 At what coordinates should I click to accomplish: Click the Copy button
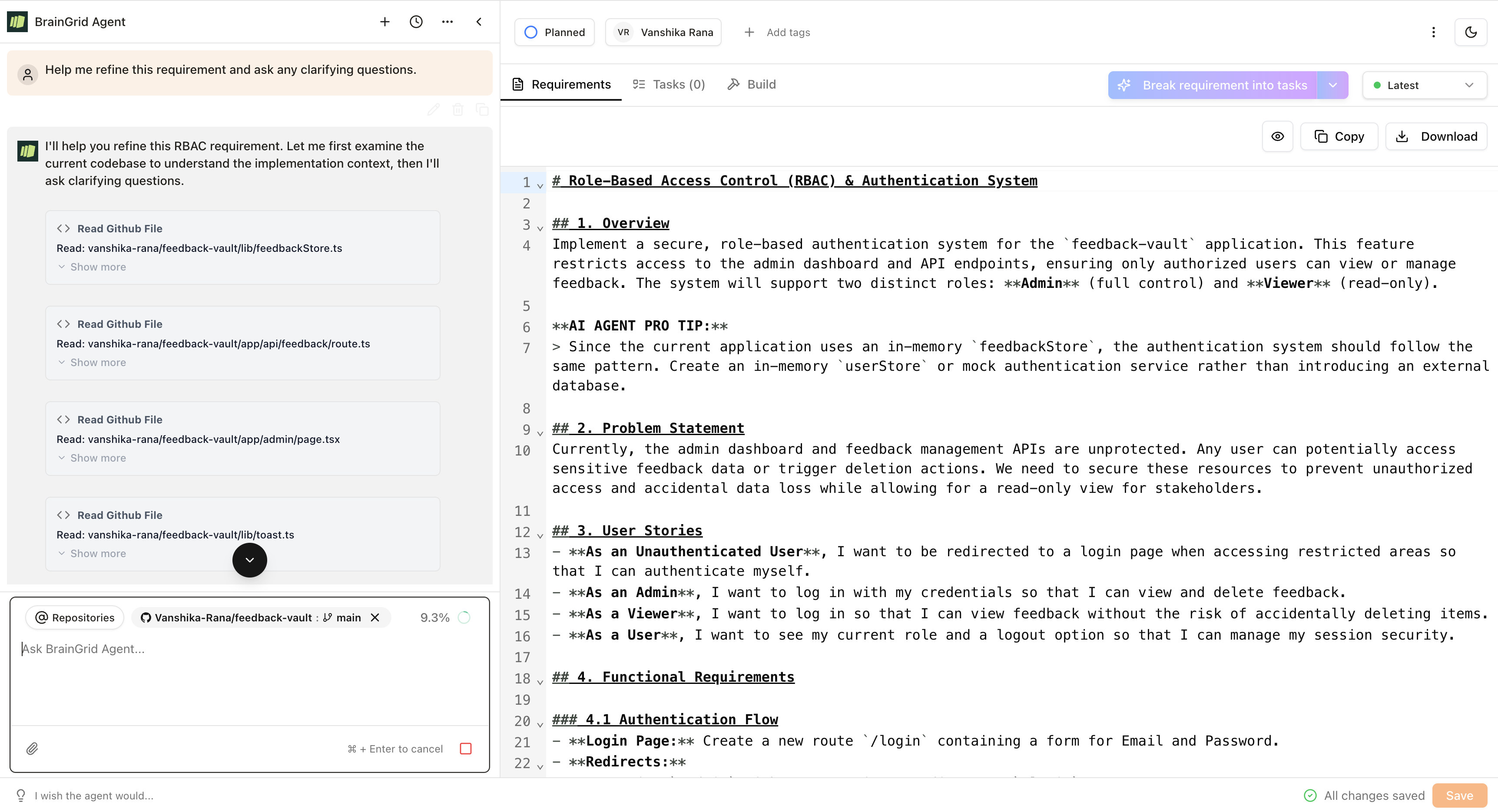pyautogui.click(x=1339, y=136)
